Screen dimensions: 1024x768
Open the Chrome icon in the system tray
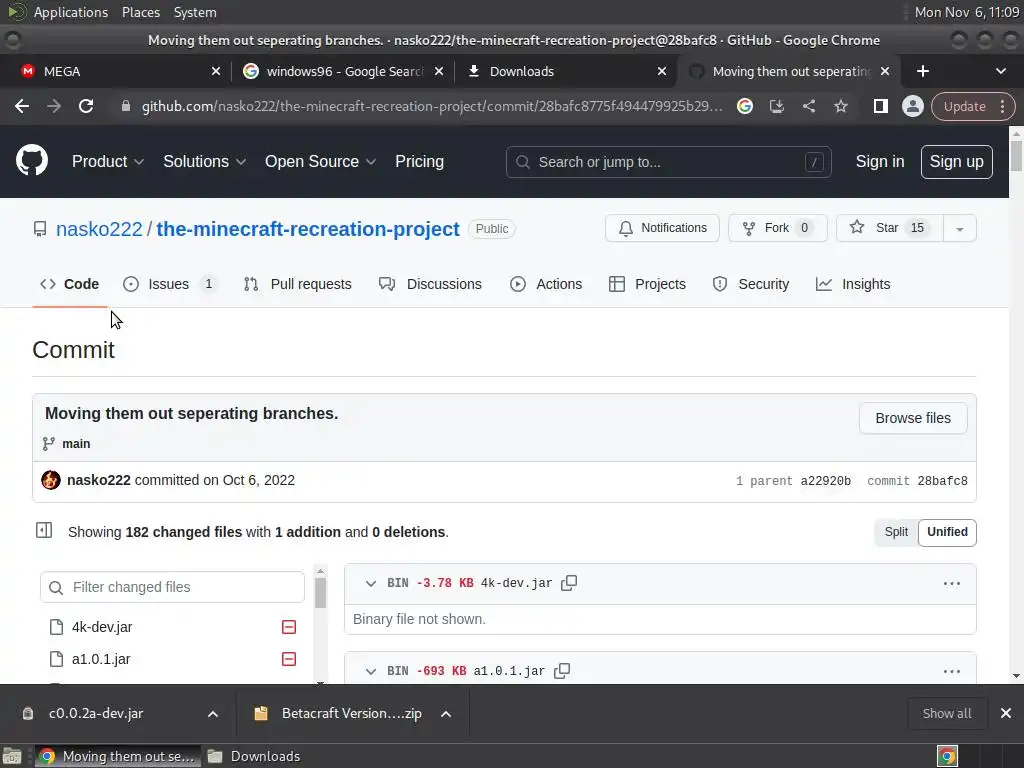(x=947, y=756)
